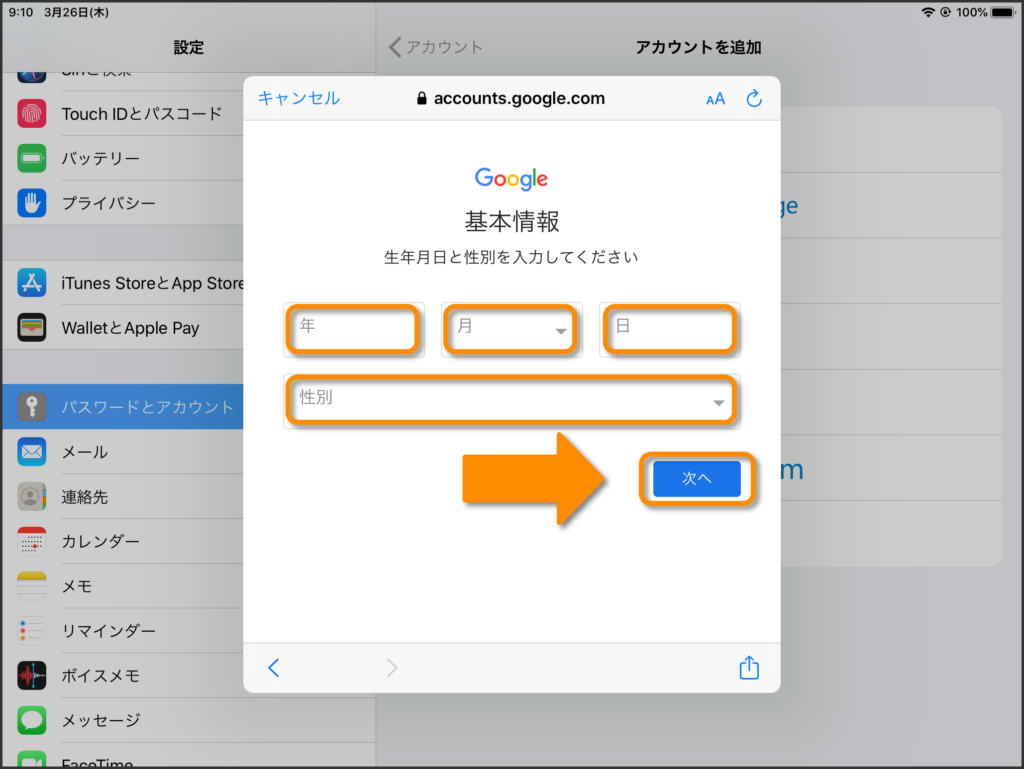
Task: Select the Wallet and Apple Pay icon
Action: click(x=32, y=328)
